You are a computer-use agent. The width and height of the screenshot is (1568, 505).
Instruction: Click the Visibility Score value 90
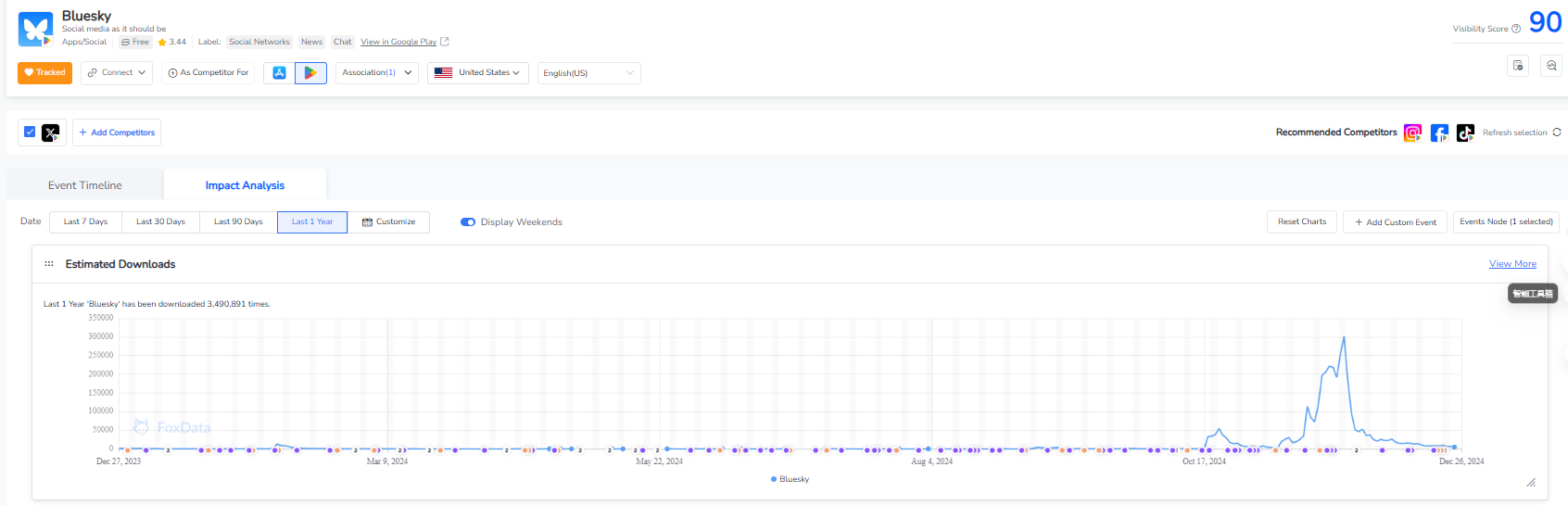click(x=1545, y=22)
